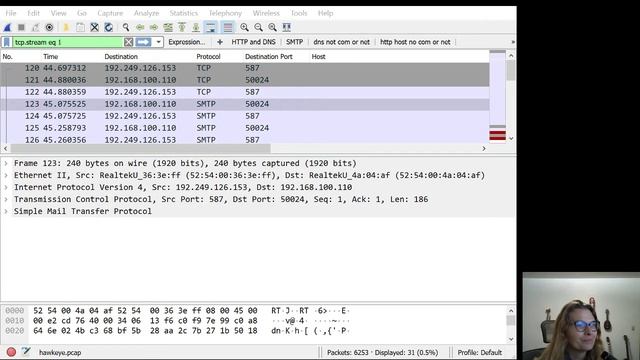Viewport: 640px width, 360px height.
Task: Open the View menu
Action: click(58, 13)
